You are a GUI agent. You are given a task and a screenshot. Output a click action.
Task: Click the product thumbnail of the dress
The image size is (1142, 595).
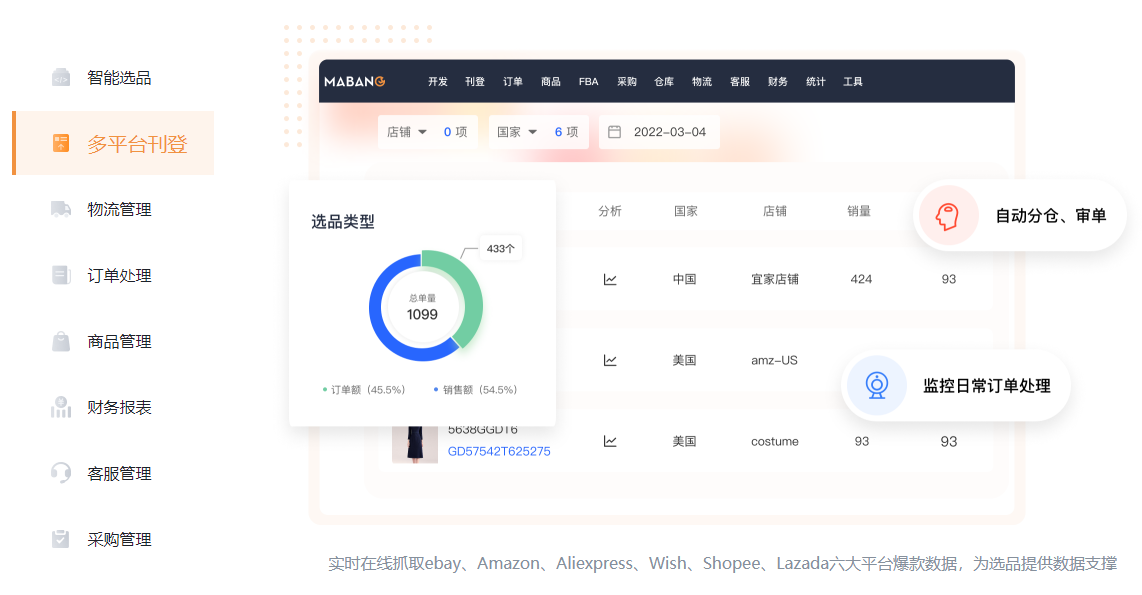coord(415,444)
